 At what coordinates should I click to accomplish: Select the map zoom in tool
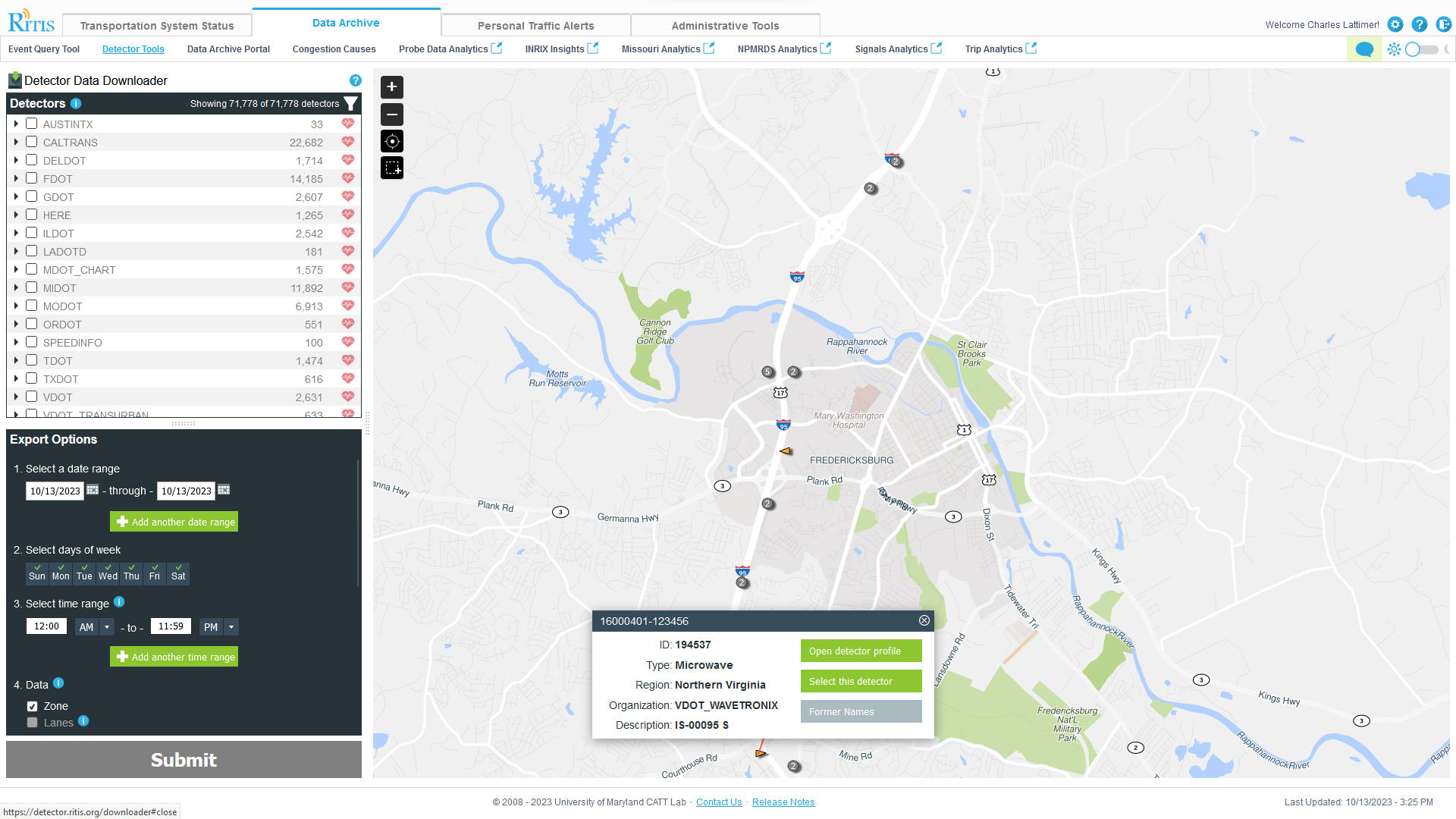tap(391, 86)
